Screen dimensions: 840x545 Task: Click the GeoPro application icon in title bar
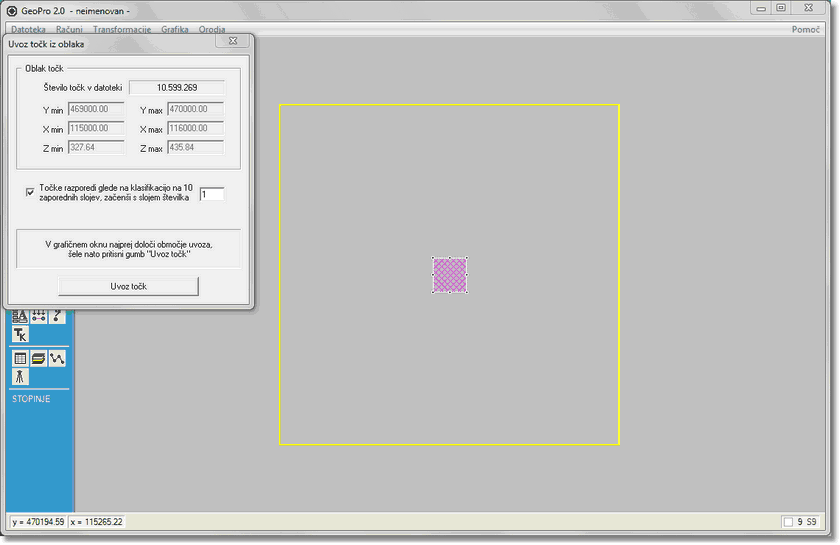pos(11,8)
